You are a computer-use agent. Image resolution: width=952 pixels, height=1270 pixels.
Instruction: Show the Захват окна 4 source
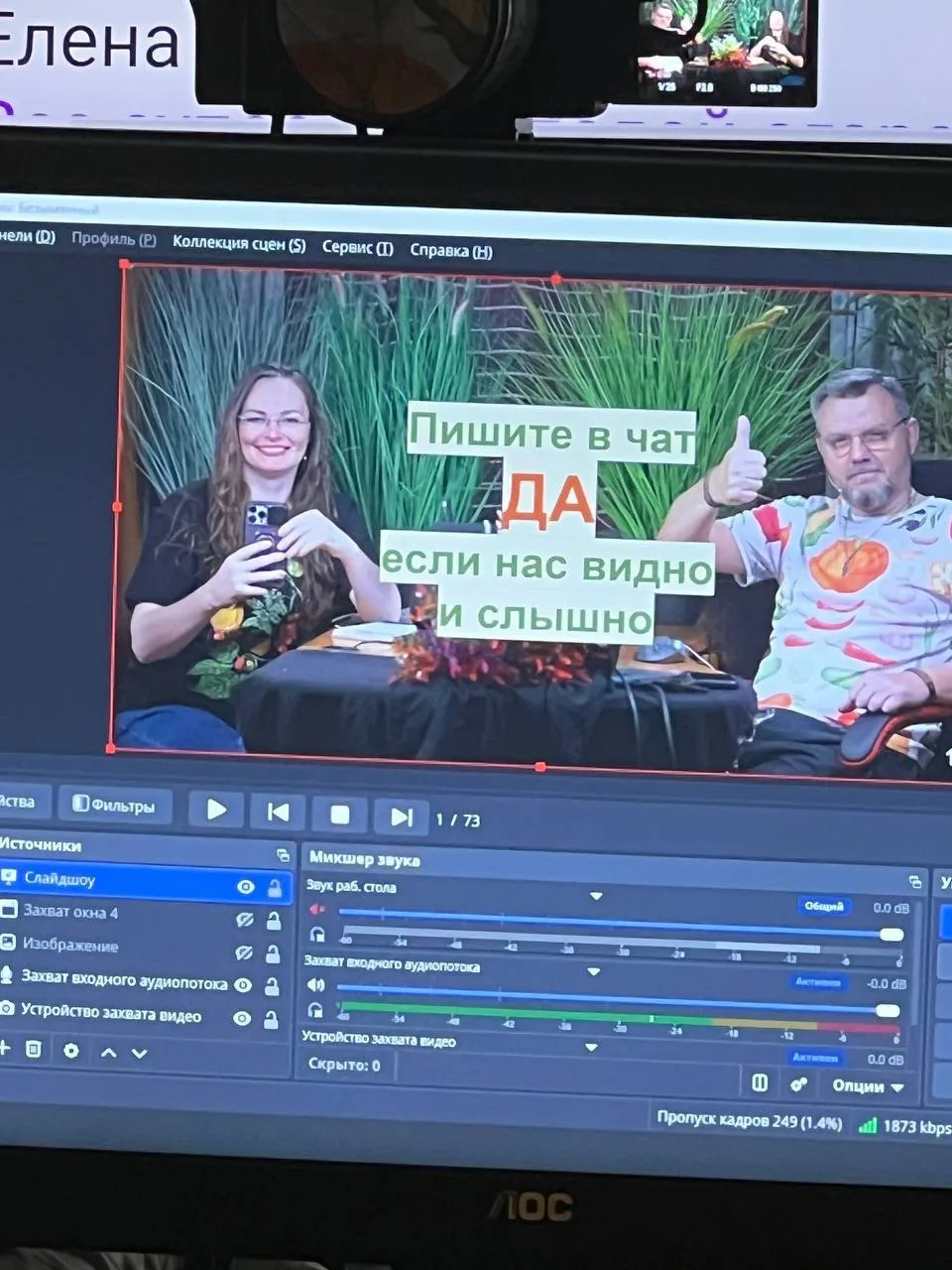245,920
